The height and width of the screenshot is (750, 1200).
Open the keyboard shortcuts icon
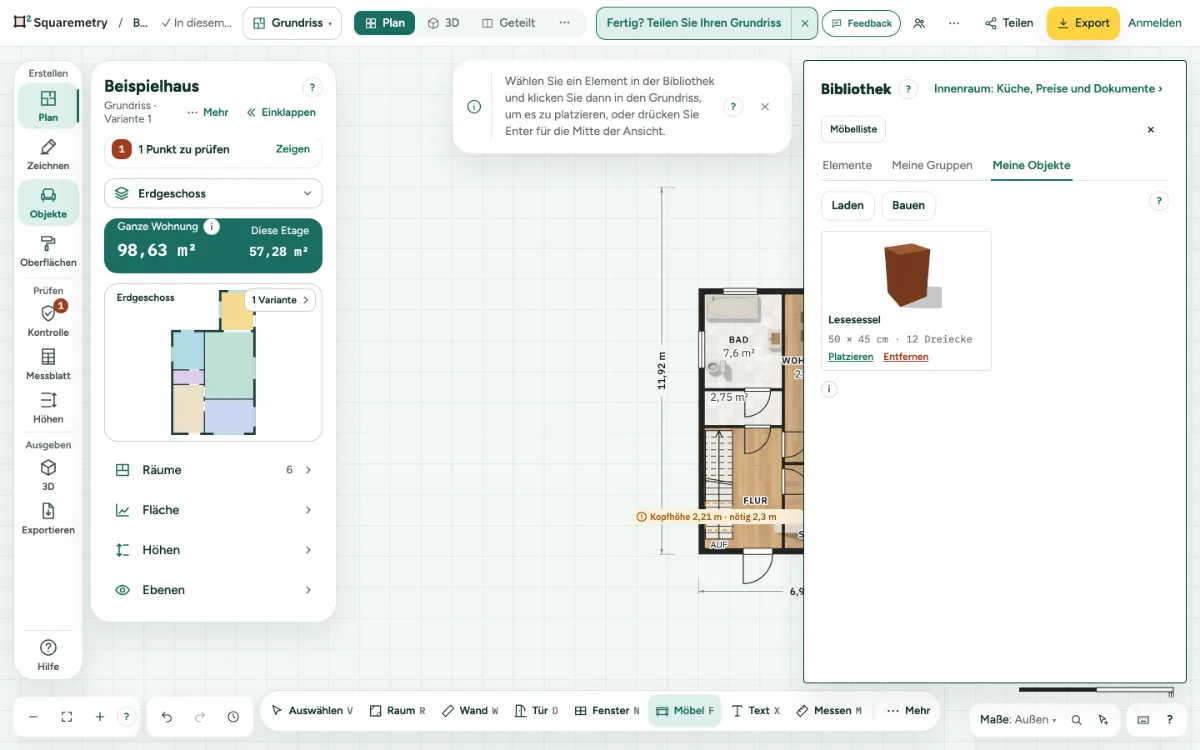coord(1143,719)
